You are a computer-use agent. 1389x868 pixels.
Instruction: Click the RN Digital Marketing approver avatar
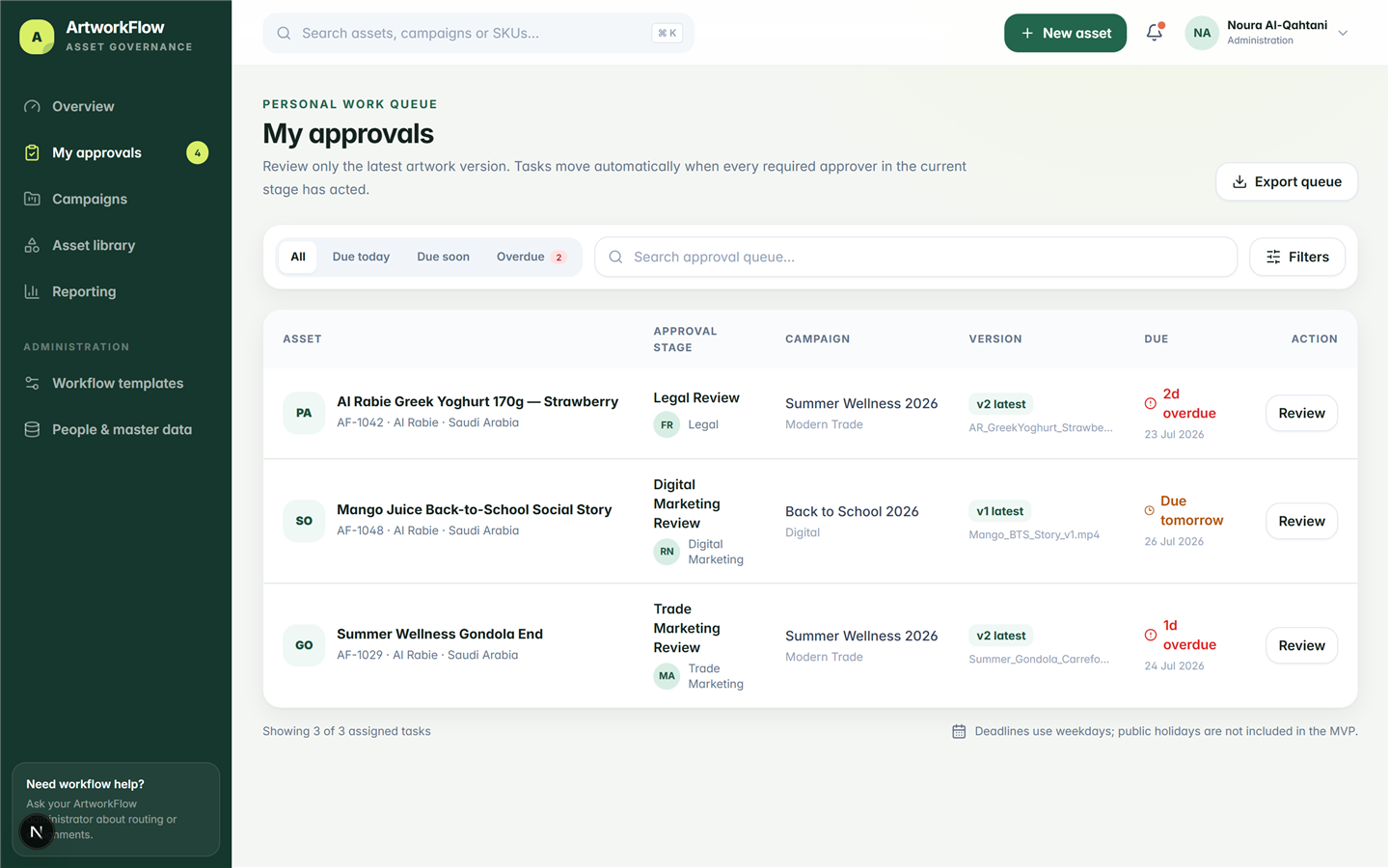(x=667, y=552)
